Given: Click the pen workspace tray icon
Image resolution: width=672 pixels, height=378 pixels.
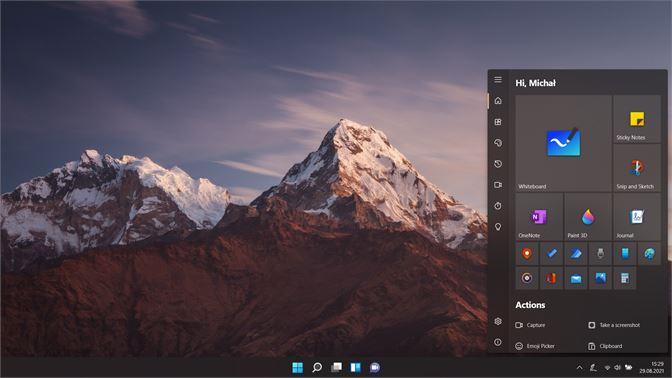Looking at the screenshot, I should (x=593, y=367).
